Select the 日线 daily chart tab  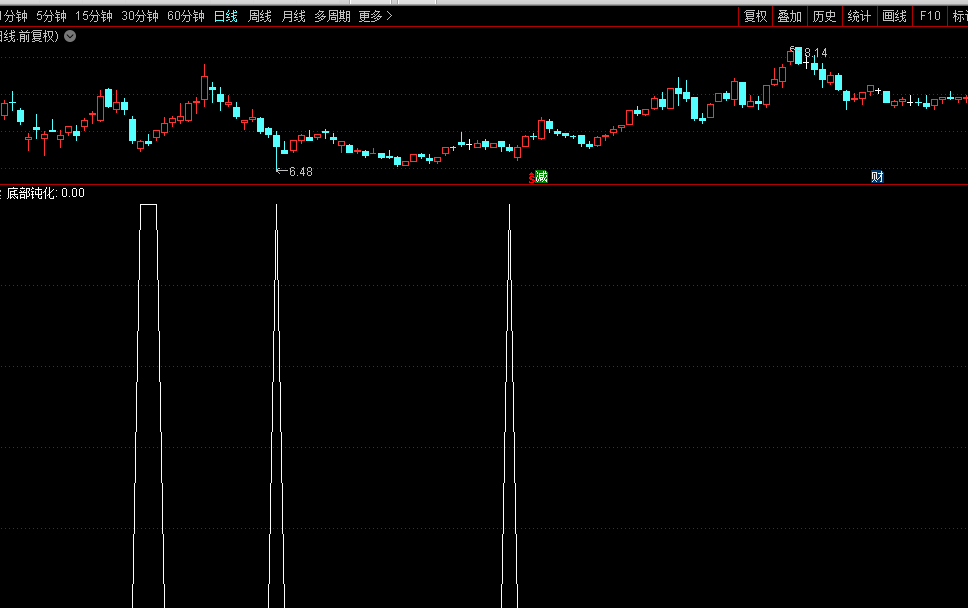pyautogui.click(x=226, y=16)
